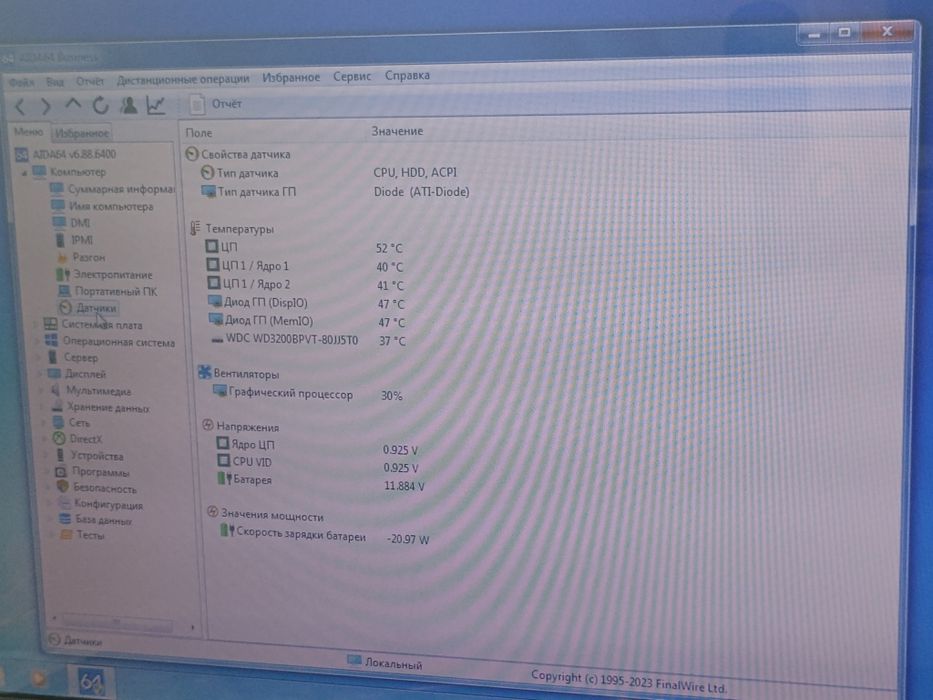Click the Вентиляторы fan group icon
The width and height of the screenshot is (933, 700).
click(204, 373)
